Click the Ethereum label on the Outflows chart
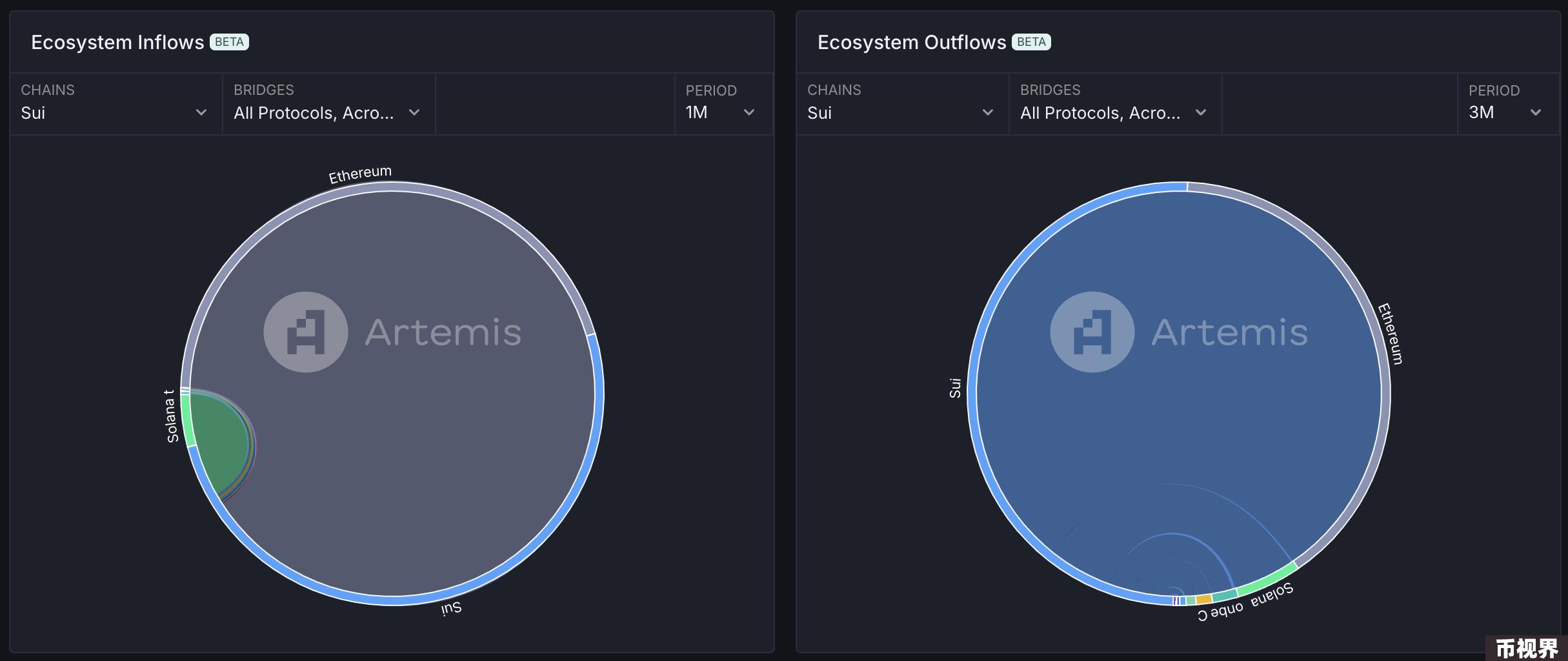 point(1390,334)
